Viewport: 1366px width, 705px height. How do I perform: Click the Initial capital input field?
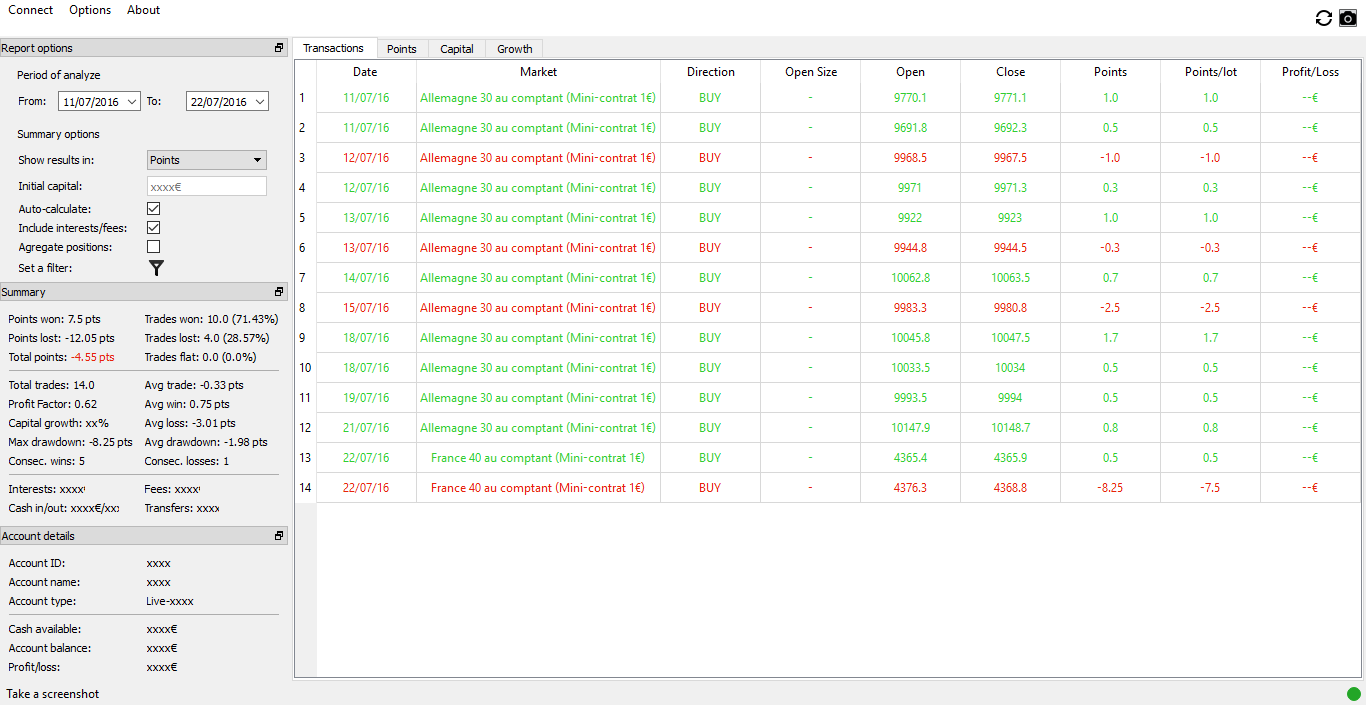tap(207, 186)
